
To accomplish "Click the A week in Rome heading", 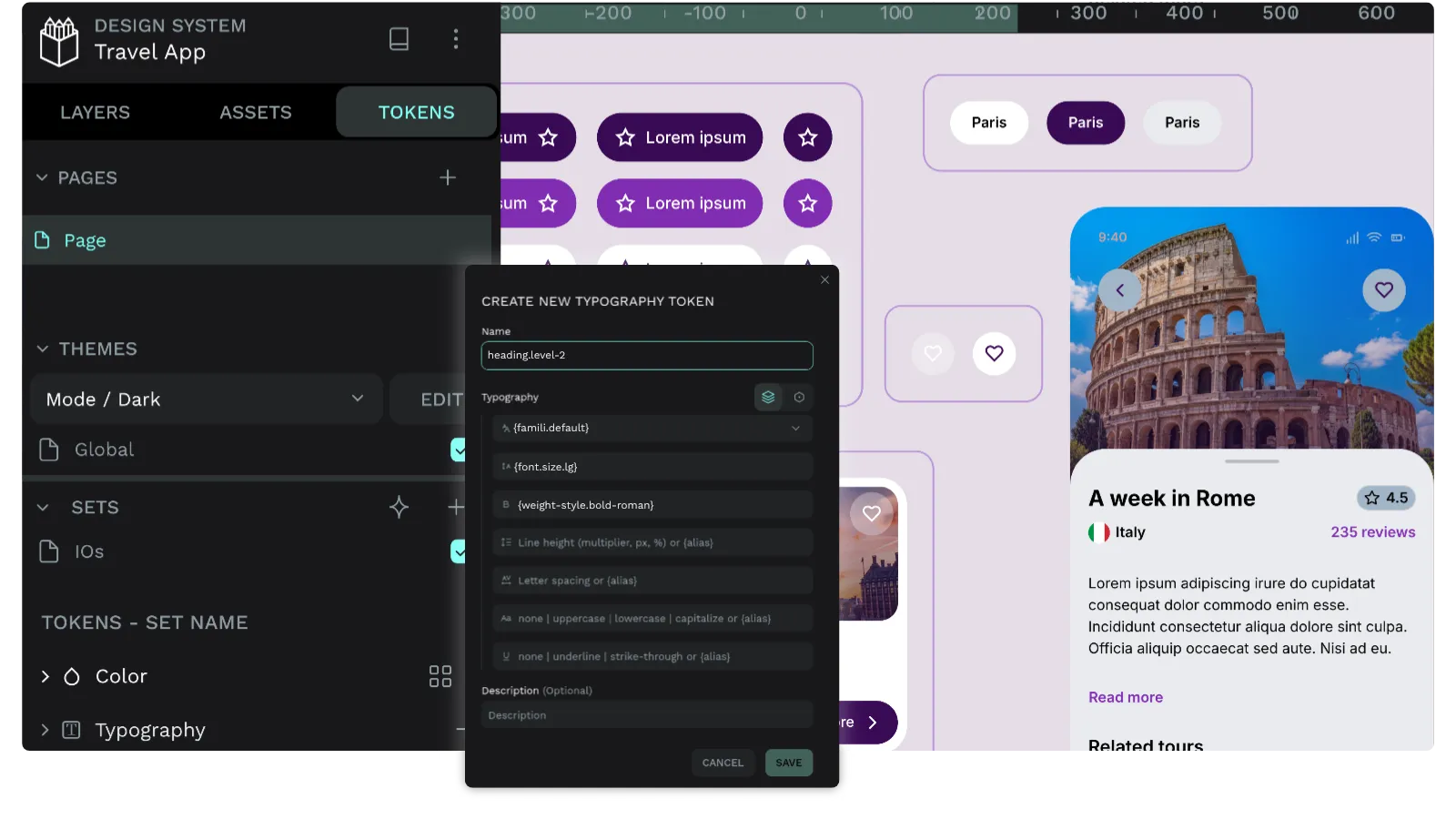I will (1172, 498).
